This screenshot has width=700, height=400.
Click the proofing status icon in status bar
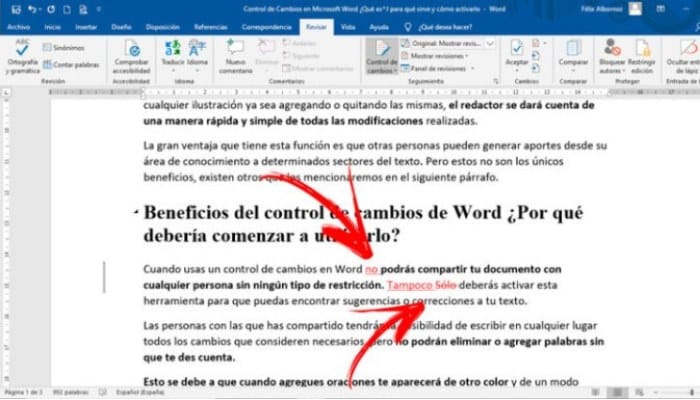pos(103,392)
